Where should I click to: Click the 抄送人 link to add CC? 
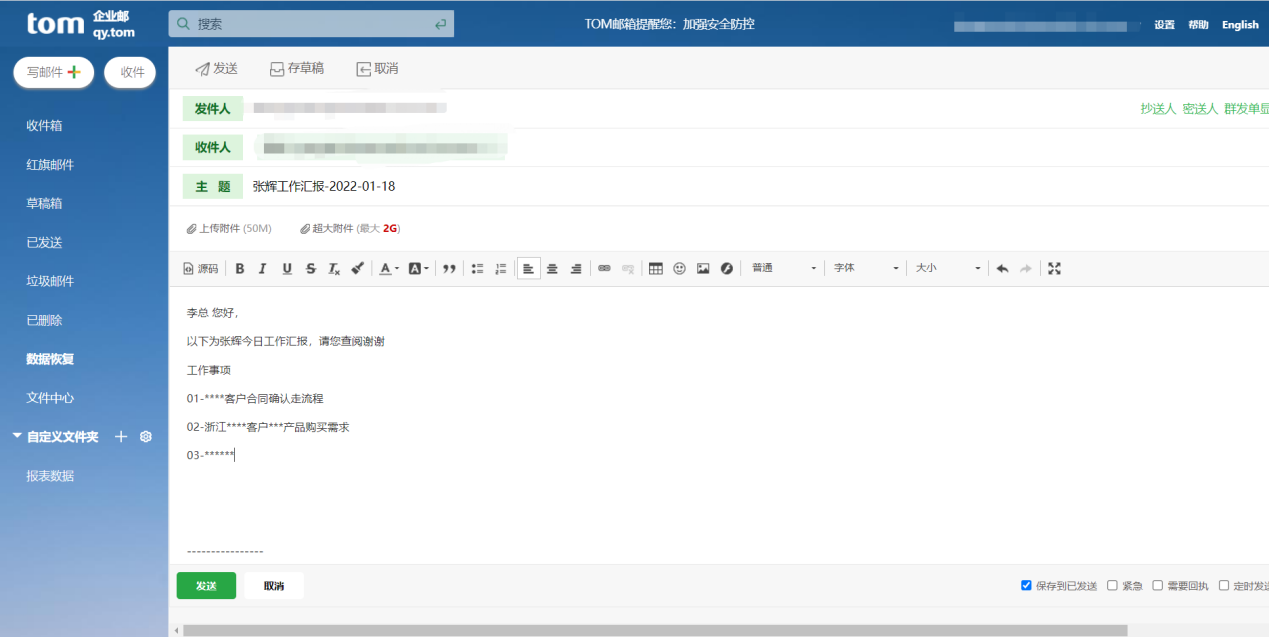point(1158,109)
